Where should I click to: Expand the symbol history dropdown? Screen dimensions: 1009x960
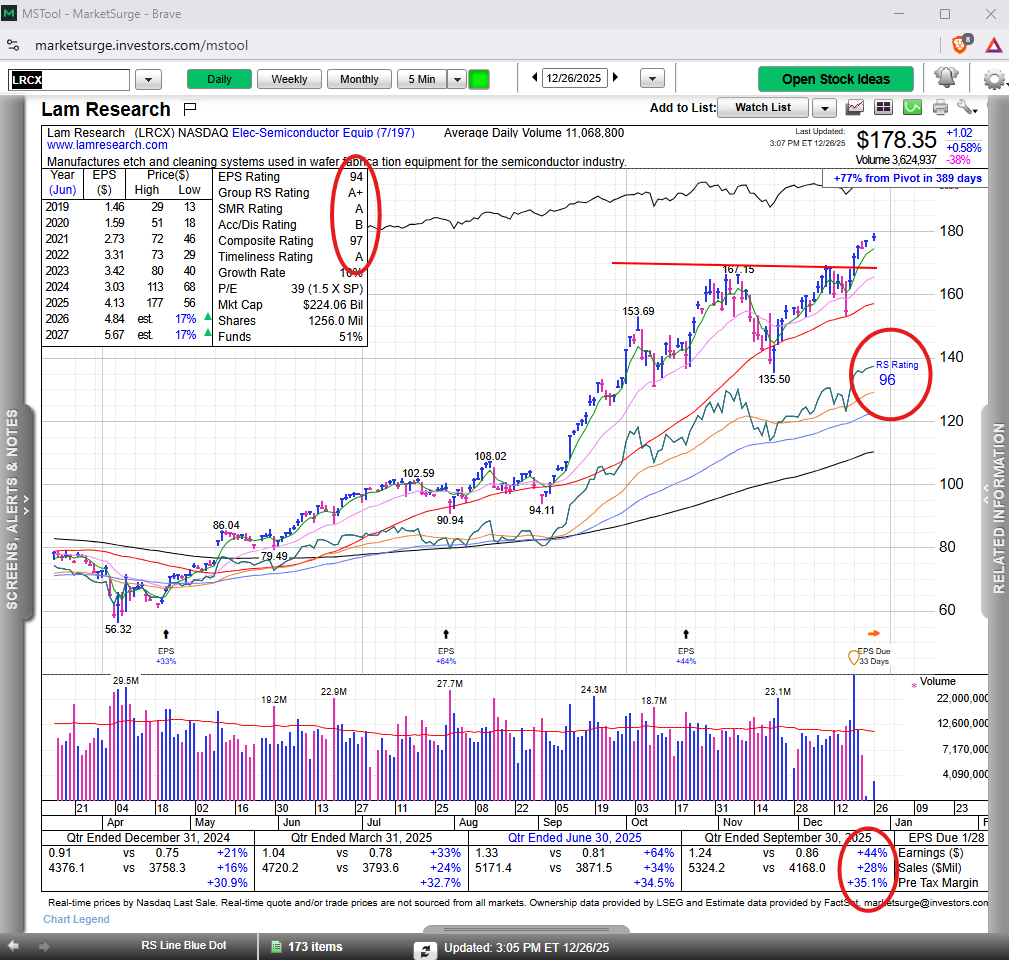[x=149, y=80]
